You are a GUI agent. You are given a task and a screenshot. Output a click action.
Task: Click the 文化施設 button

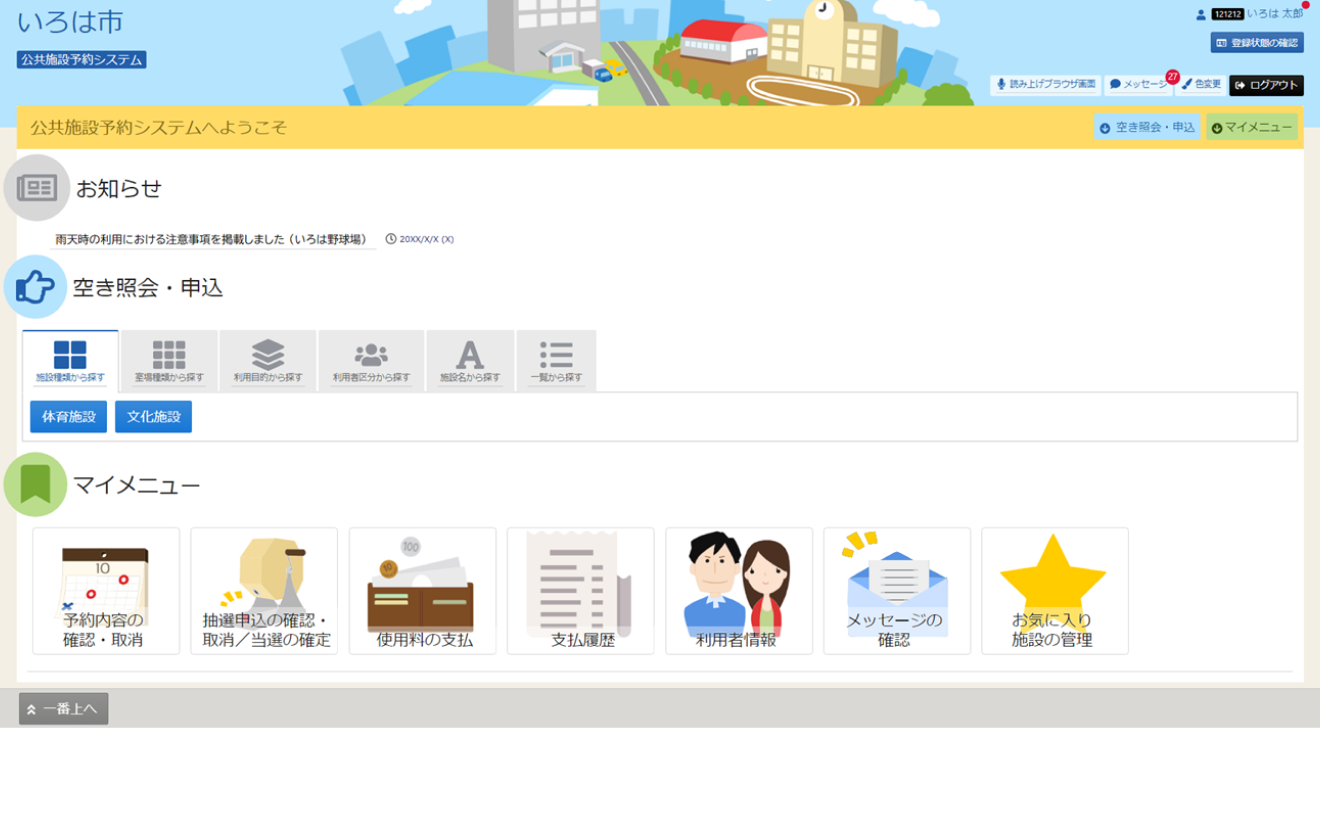(x=153, y=417)
